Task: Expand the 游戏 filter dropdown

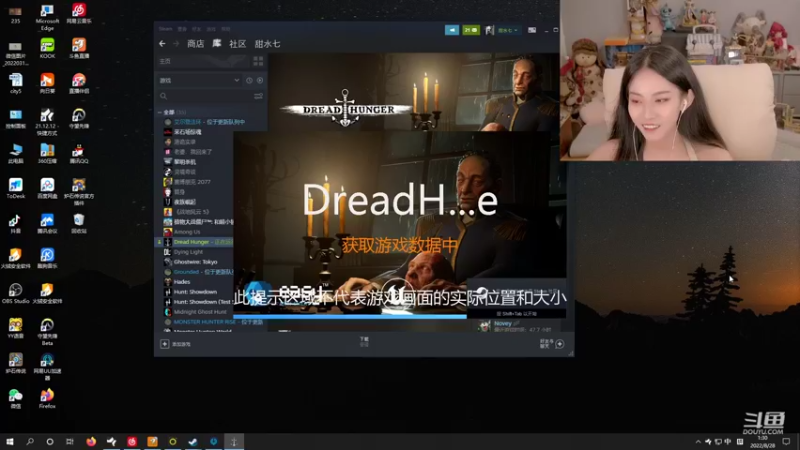Action: tap(199, 81)
